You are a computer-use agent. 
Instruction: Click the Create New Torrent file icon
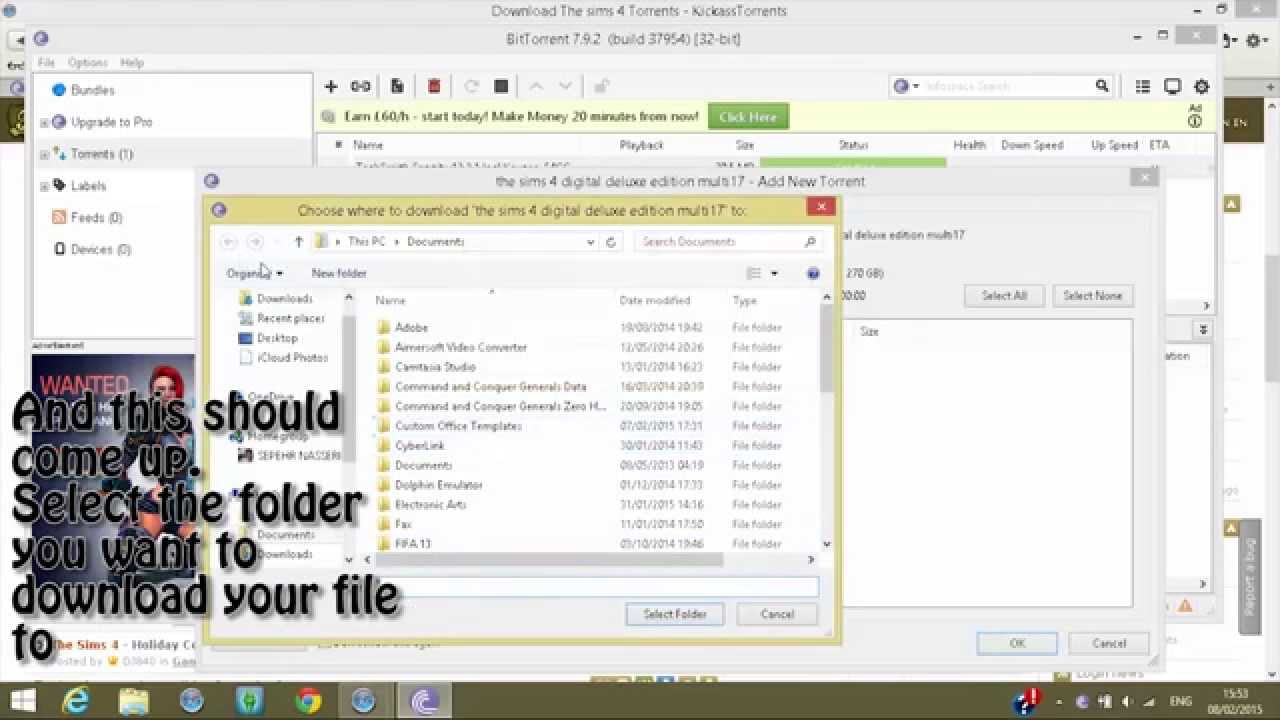pos(397,86)
